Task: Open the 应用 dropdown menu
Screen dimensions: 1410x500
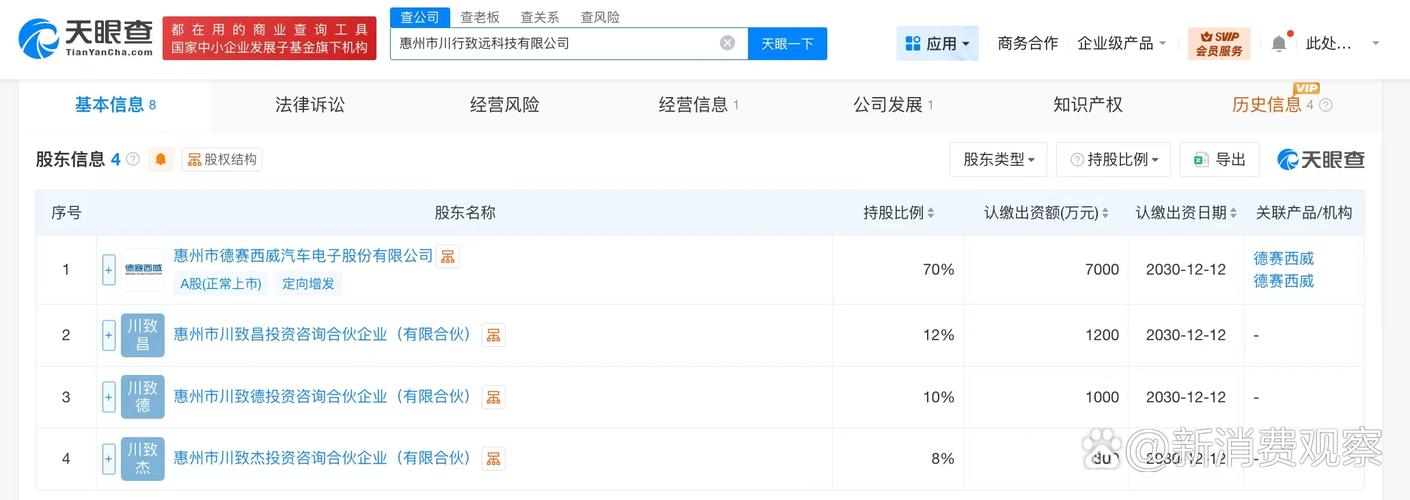Action: pyautogui.click(x=937, y=43)
